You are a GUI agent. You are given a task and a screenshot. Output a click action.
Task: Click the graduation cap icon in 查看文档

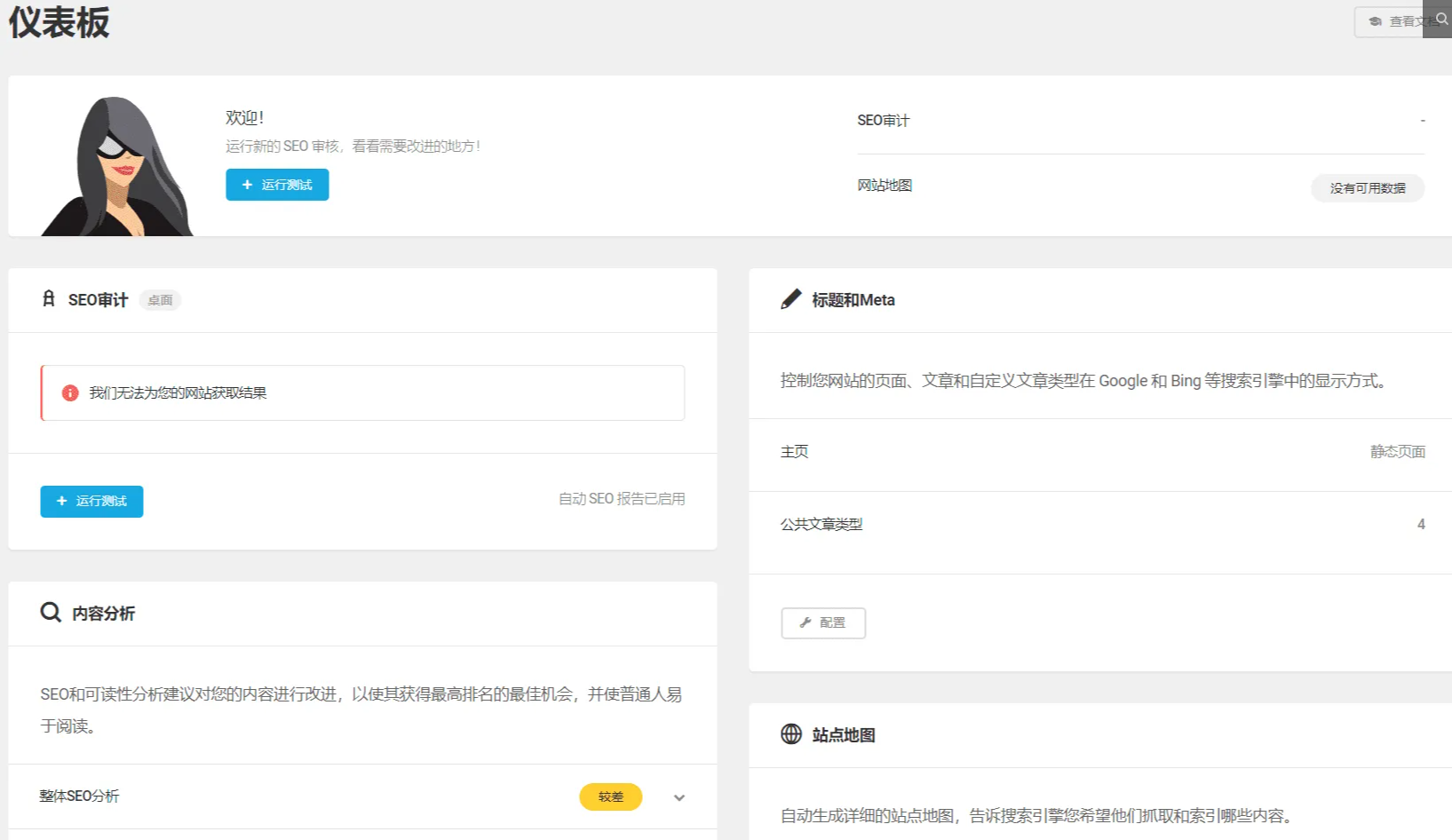(1375, 21)
